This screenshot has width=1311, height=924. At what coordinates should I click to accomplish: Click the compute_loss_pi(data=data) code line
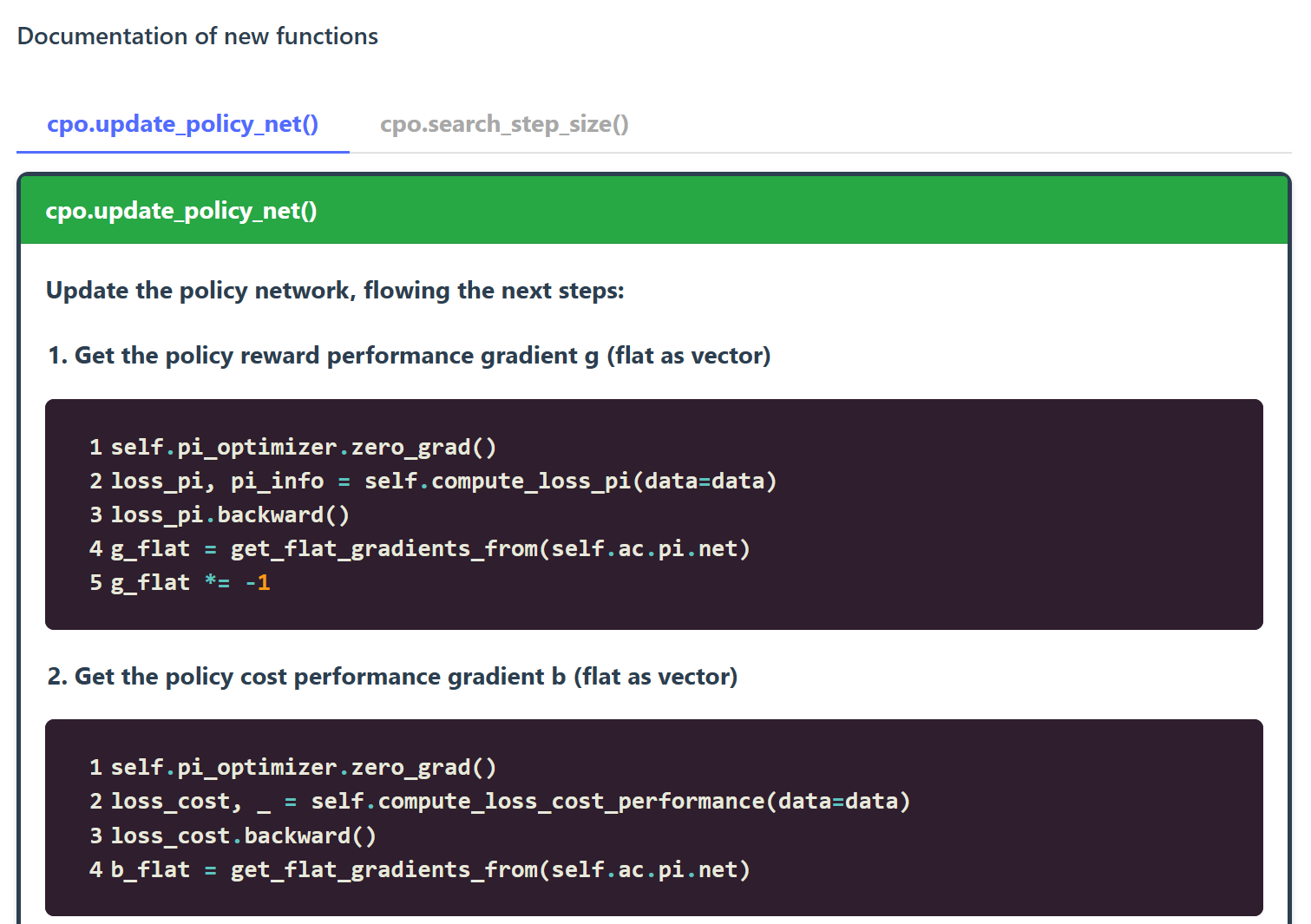[x=442, y=481]
